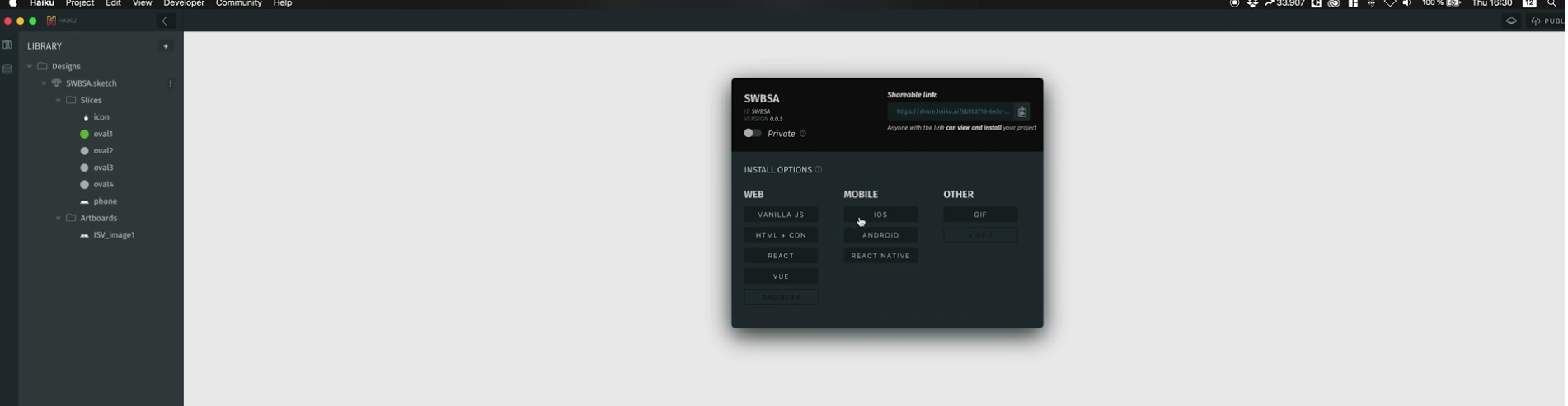Click the SWBSA.sketch file label
The height and width of the screenshot is (406, 1568).
tap(92, 83)
